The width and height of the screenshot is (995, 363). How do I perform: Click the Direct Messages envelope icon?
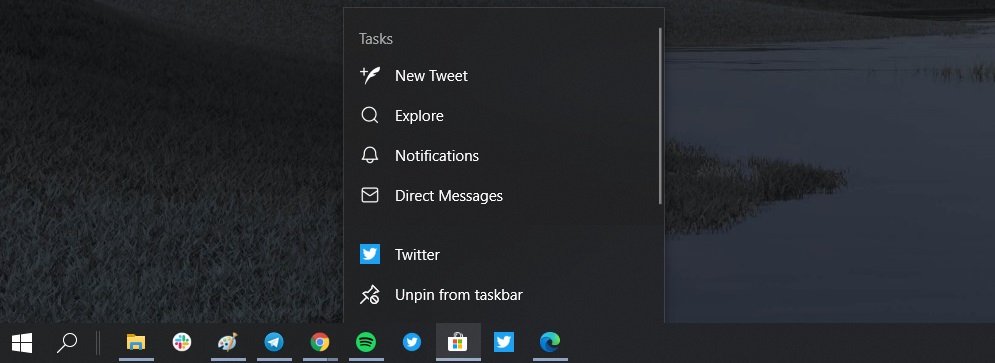370,195
